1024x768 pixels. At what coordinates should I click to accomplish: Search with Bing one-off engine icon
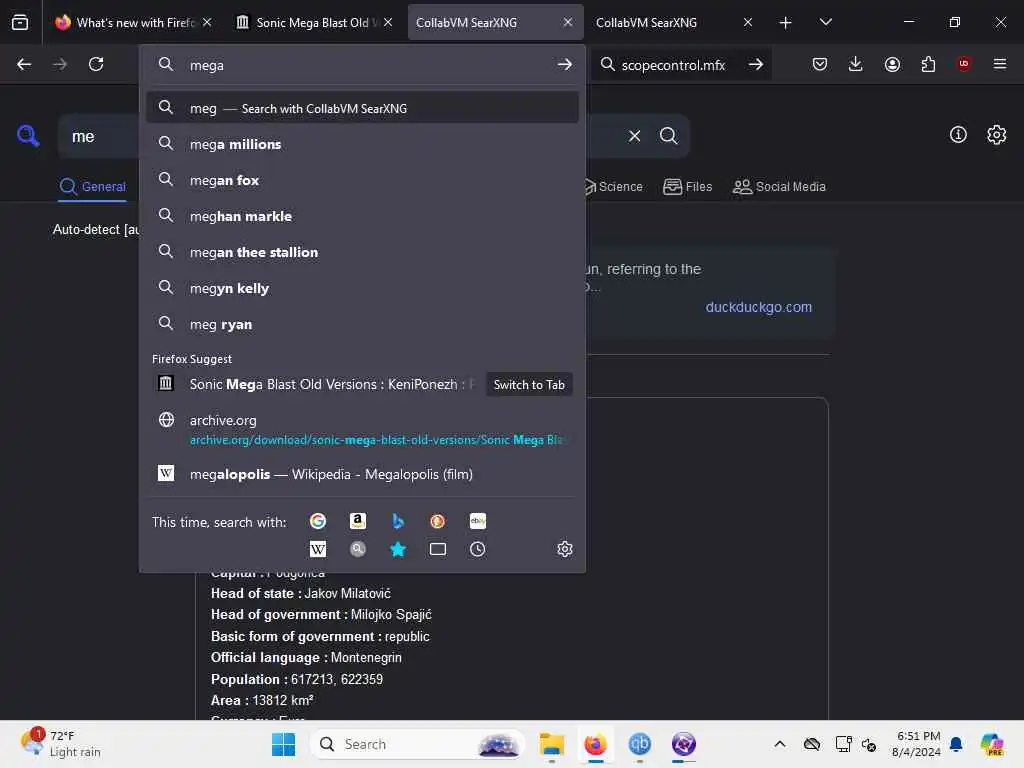click(398, 520)
